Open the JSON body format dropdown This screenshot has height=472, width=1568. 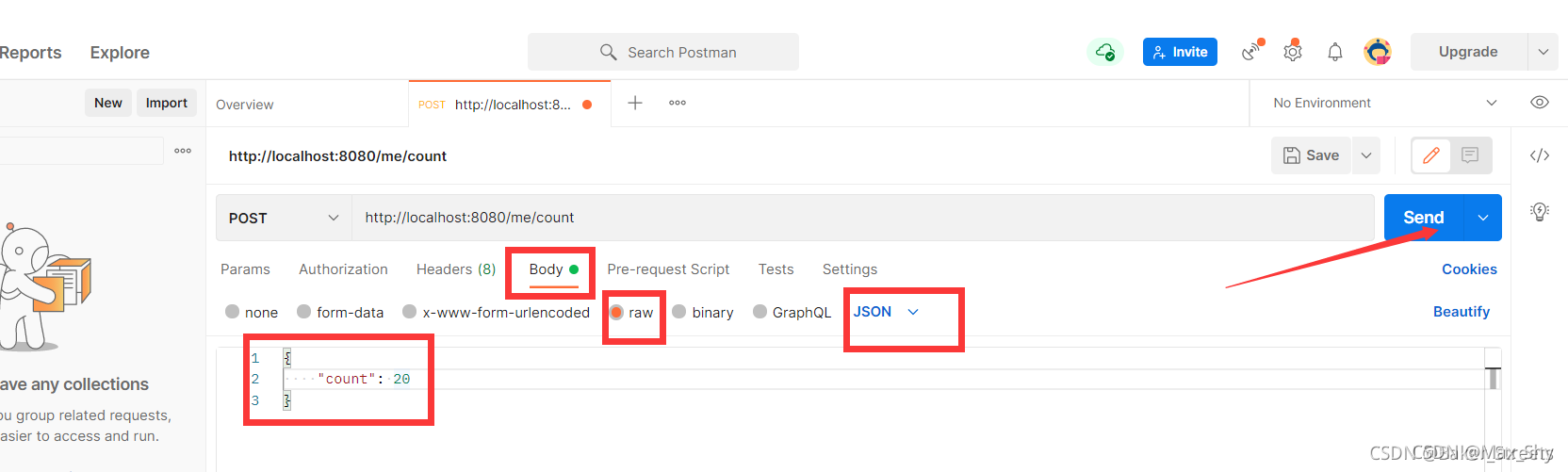pos(886,312)
